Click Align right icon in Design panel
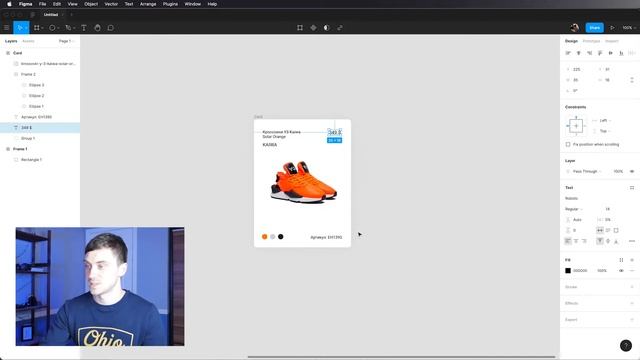The height and width of the screenshot is (360, 640). (589, 53)
